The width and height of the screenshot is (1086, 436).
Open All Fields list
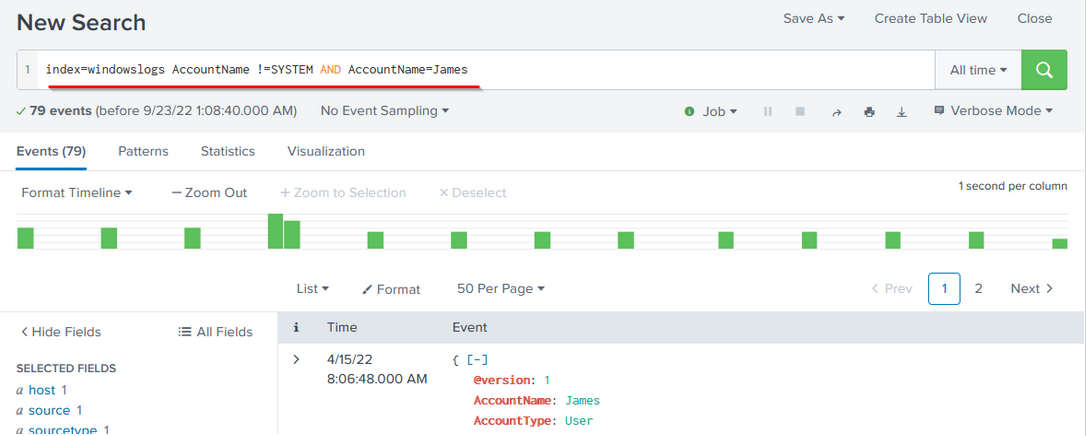point(215,332)
